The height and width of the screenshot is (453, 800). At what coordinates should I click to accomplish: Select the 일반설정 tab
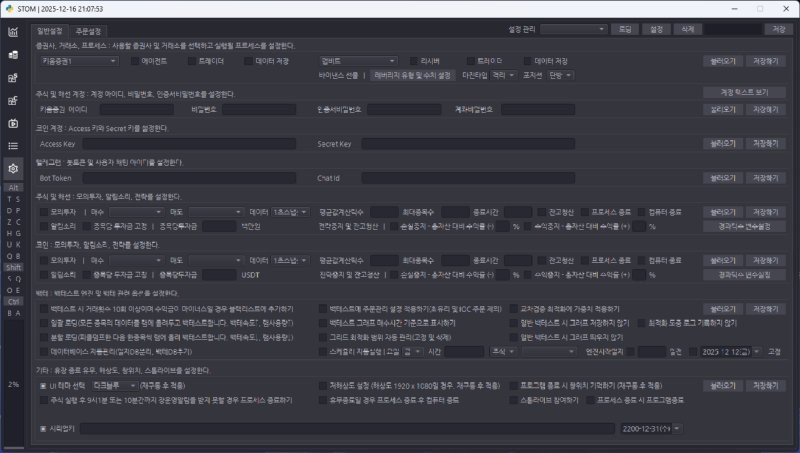(49, 31)
